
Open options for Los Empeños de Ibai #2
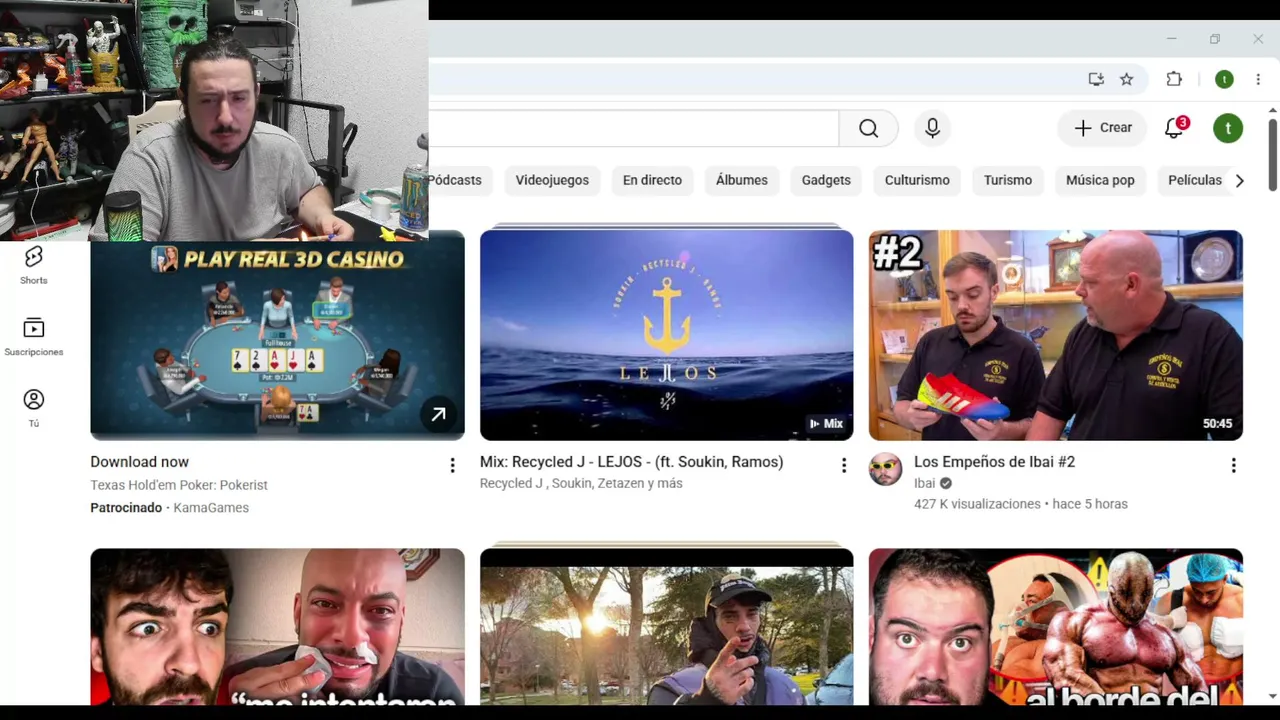[1233, 465]
